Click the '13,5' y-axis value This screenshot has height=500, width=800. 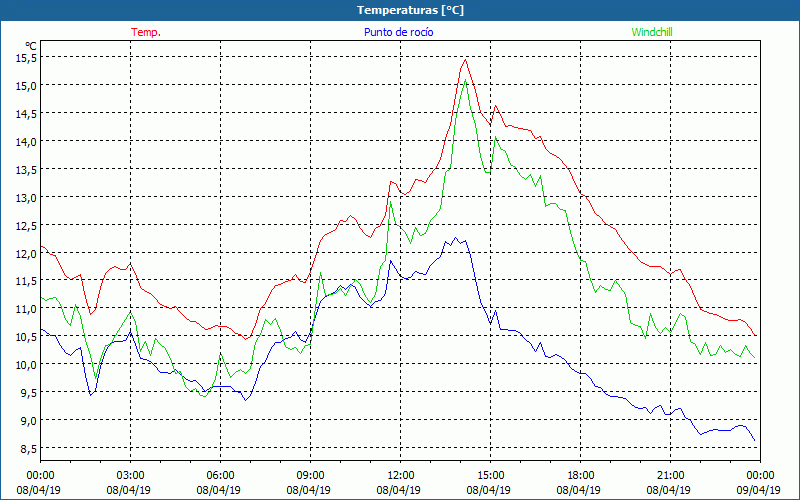[27, 170]
